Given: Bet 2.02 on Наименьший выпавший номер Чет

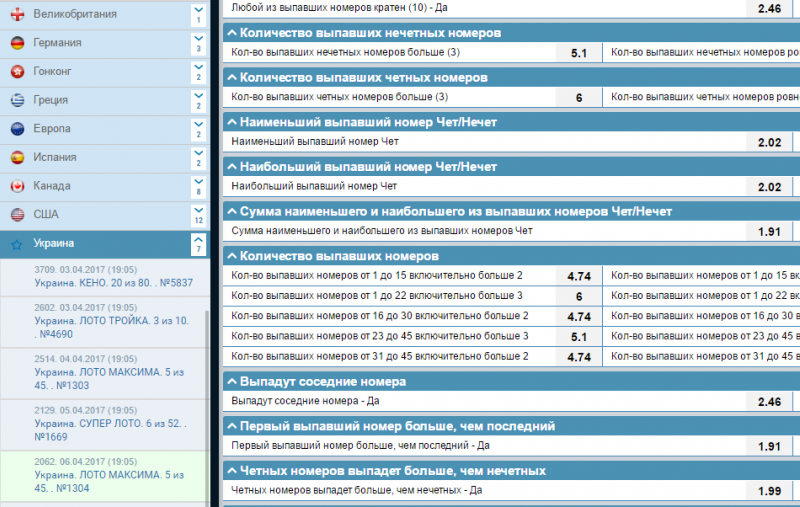Looking at the screenshot, I should coord(769,142).
